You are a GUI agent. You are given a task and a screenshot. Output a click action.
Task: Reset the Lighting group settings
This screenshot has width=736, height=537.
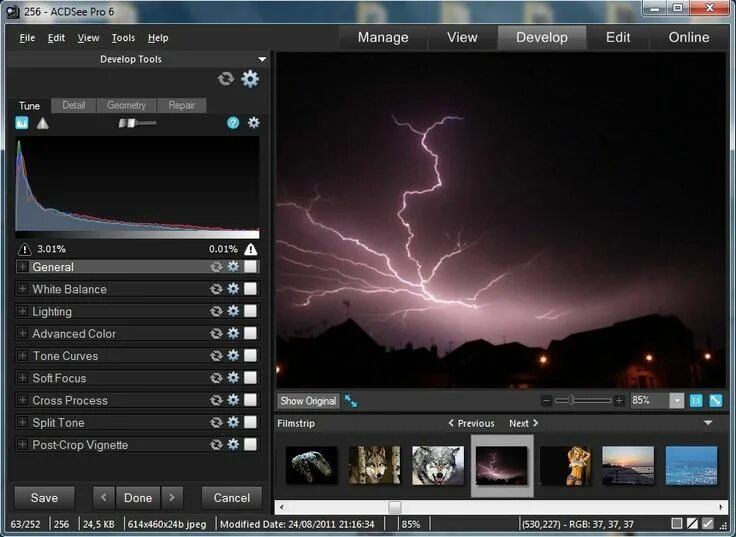click(x=216, y=311)
